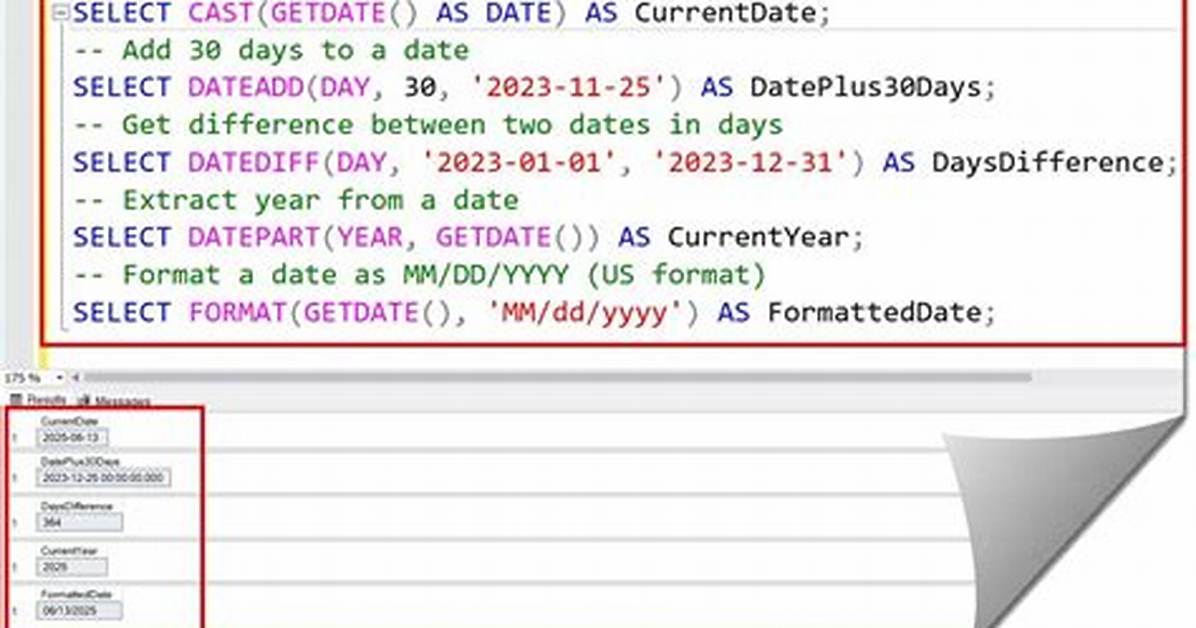The width and height of the screenshot is (1196, 628).
Task: Click the editor horizontal scrollbar thumb
Action: coord(558,377)
